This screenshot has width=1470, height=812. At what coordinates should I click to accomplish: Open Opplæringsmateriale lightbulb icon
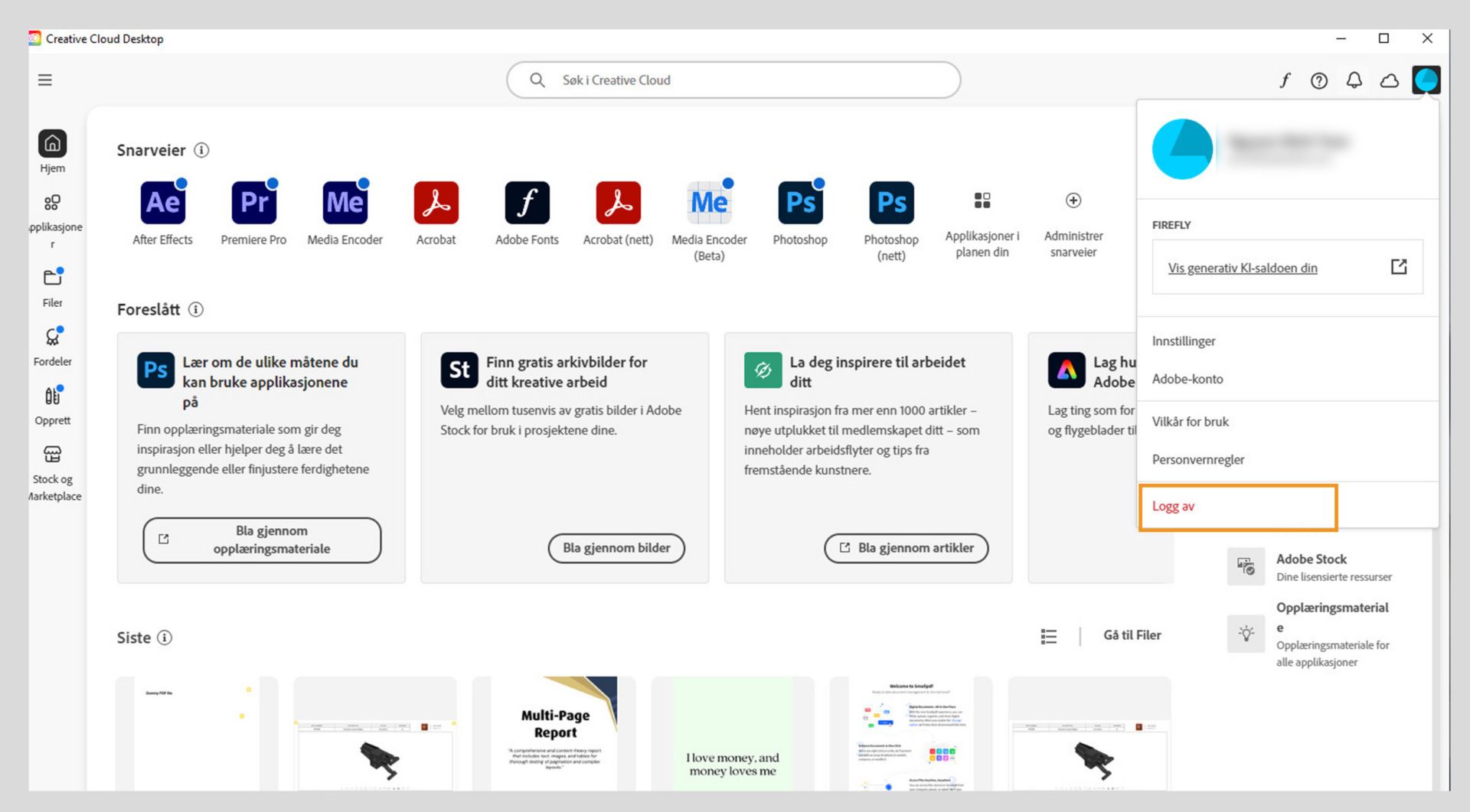[x=1246, y=634]
